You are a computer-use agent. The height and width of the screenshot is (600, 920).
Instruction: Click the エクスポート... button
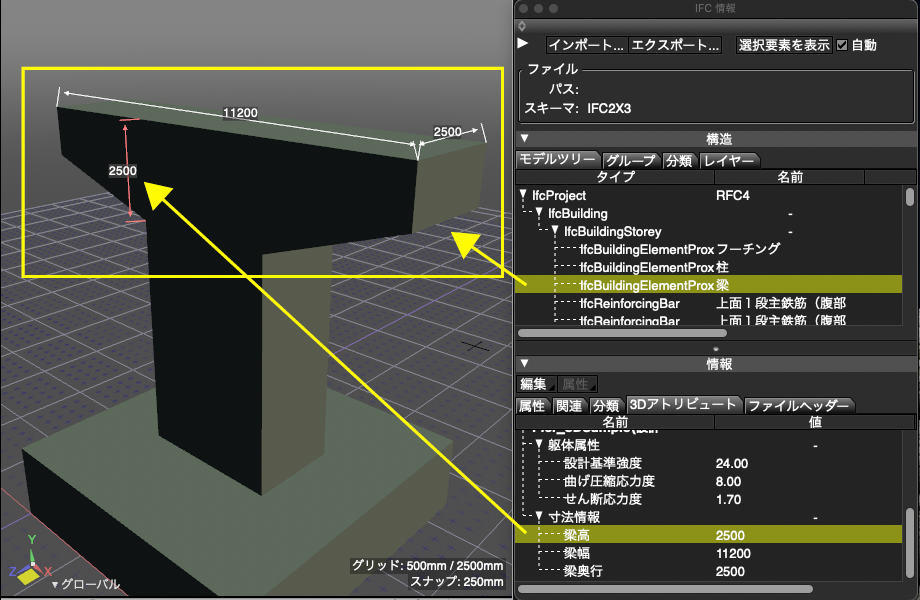coord(675,45)
